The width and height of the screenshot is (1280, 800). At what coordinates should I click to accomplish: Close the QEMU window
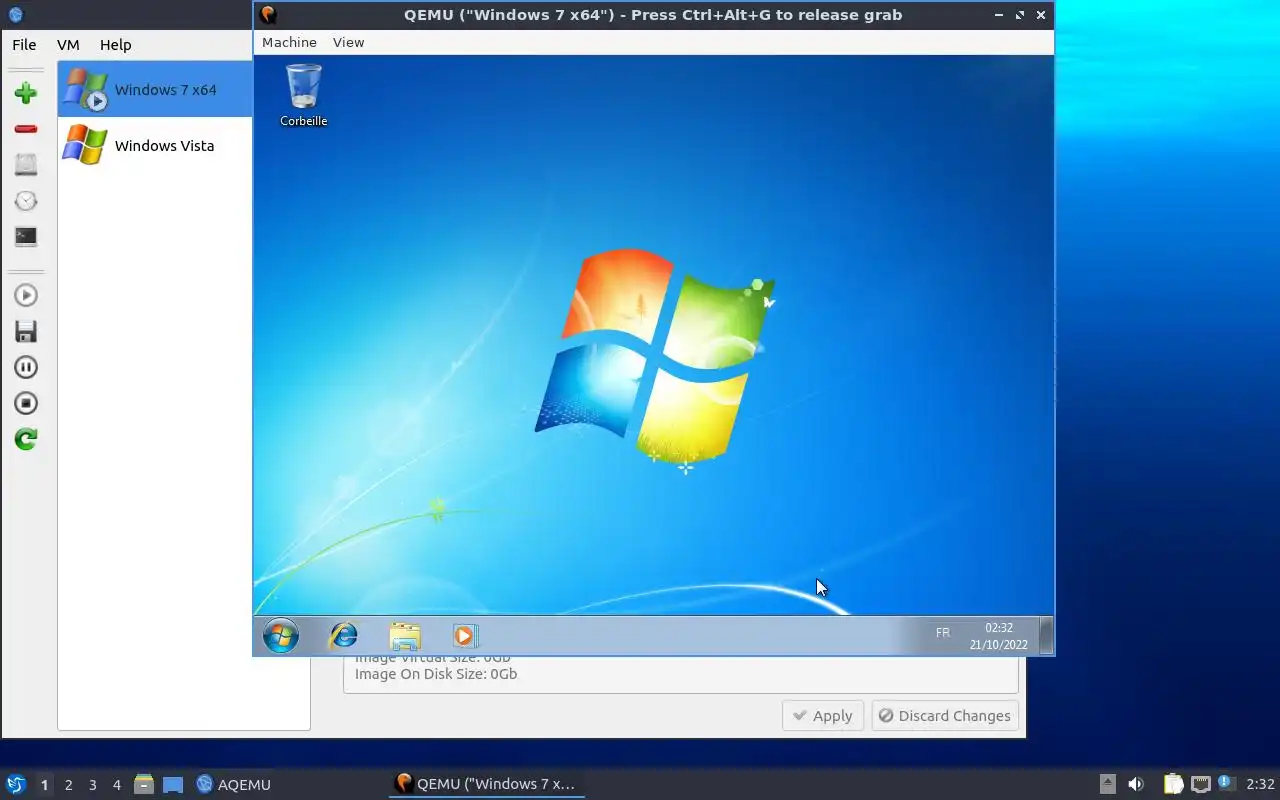tap(1041, 15)
